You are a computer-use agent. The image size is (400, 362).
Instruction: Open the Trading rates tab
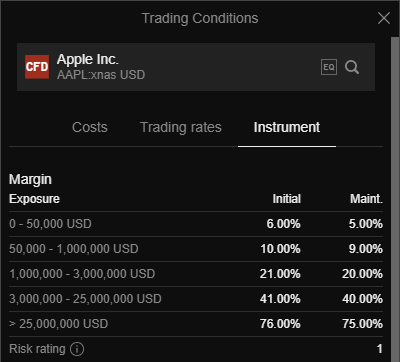pyautogui.click(x=181, y=127)
